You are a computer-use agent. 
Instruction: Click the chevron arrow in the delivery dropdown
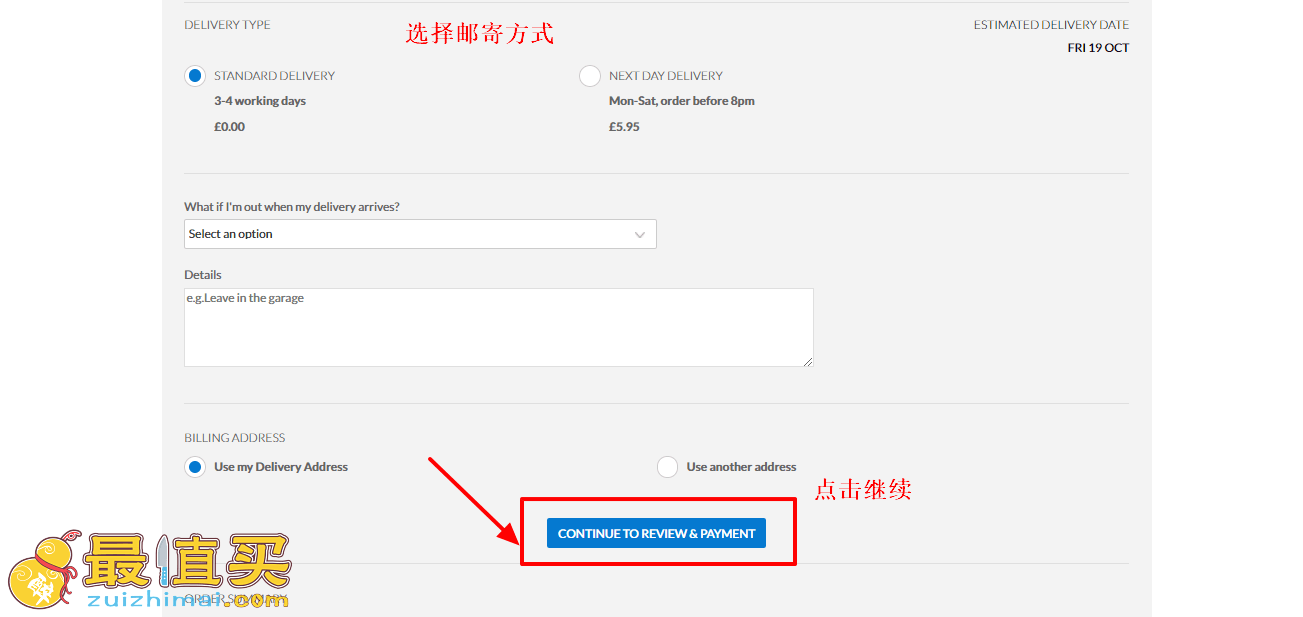pos(640,235)
